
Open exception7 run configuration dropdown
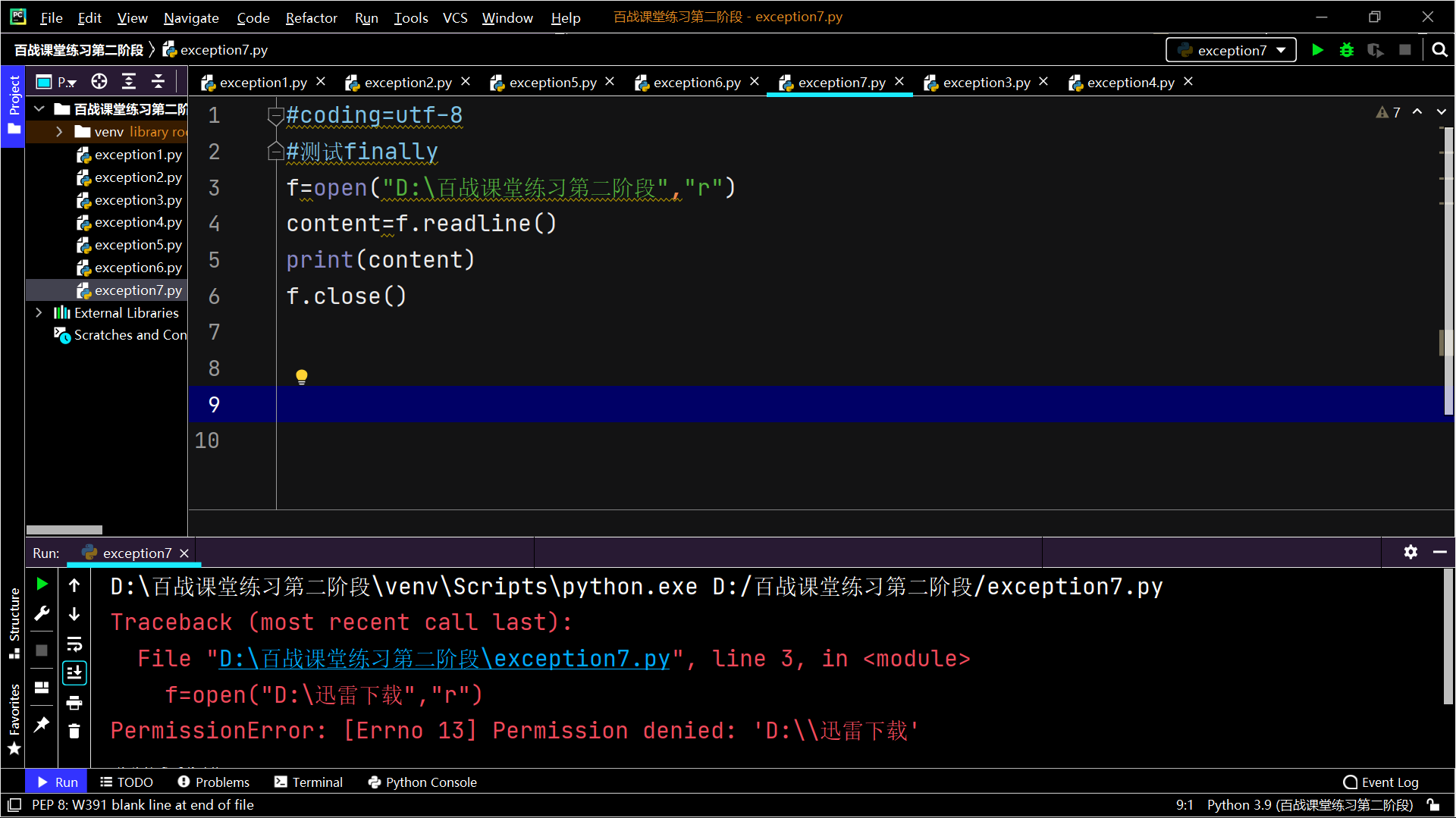pyautogui.click(x=1231, y=50)
